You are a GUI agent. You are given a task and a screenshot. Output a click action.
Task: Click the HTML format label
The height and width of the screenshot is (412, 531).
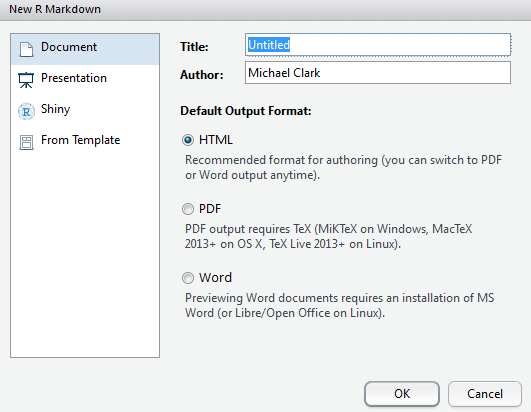point(216,140)
